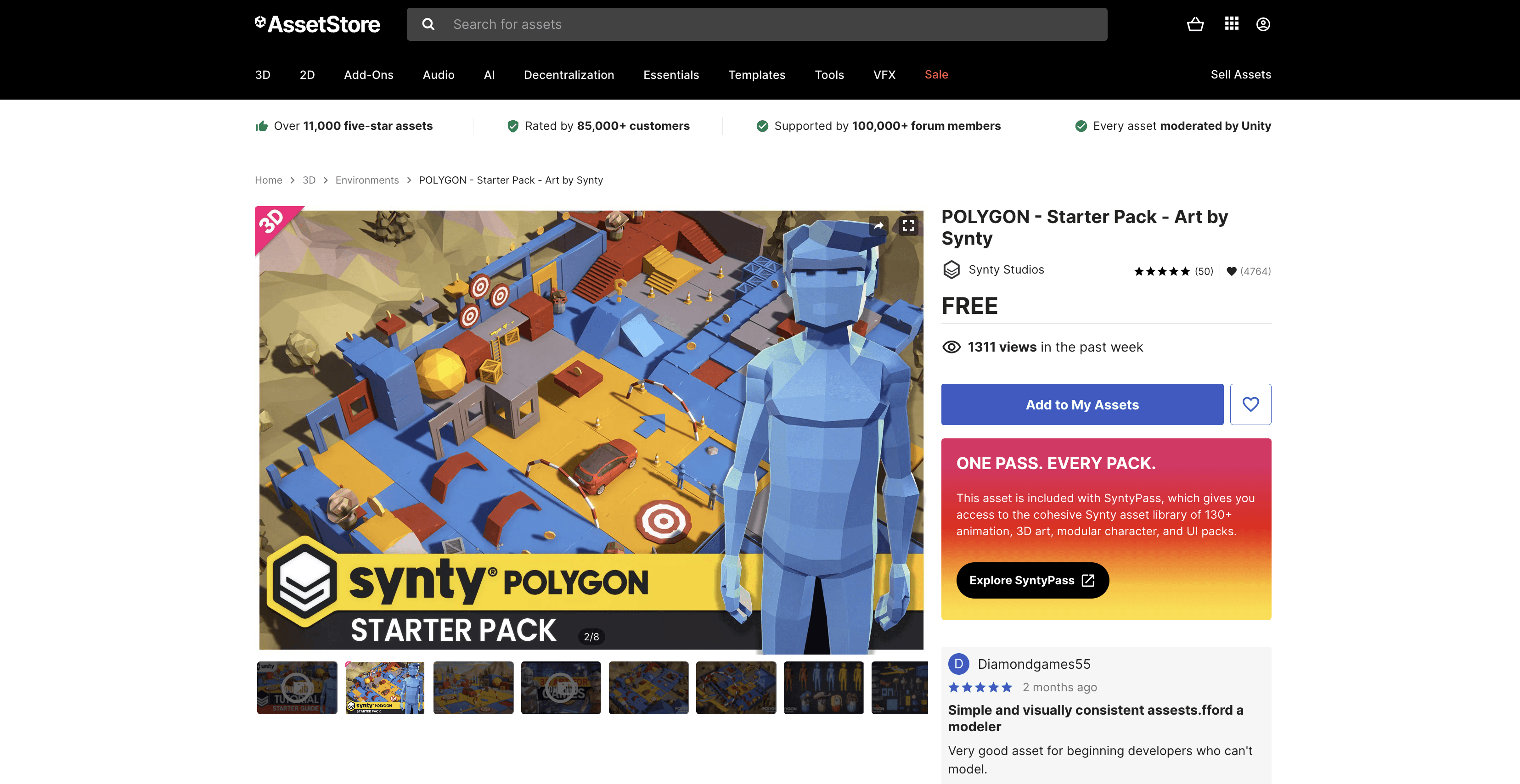Expand preview image to fullscreen
This screenshot has height=784, width=1520.
point(908,225)
